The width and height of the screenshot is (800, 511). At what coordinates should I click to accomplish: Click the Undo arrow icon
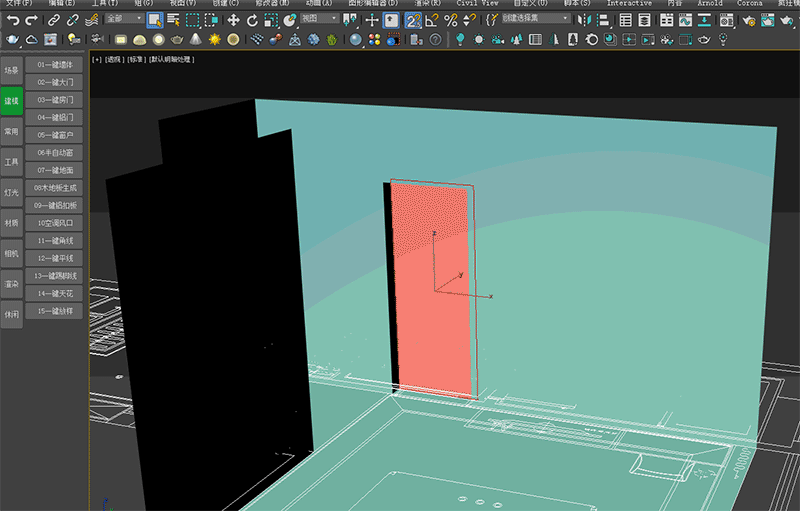coord(13,19)
